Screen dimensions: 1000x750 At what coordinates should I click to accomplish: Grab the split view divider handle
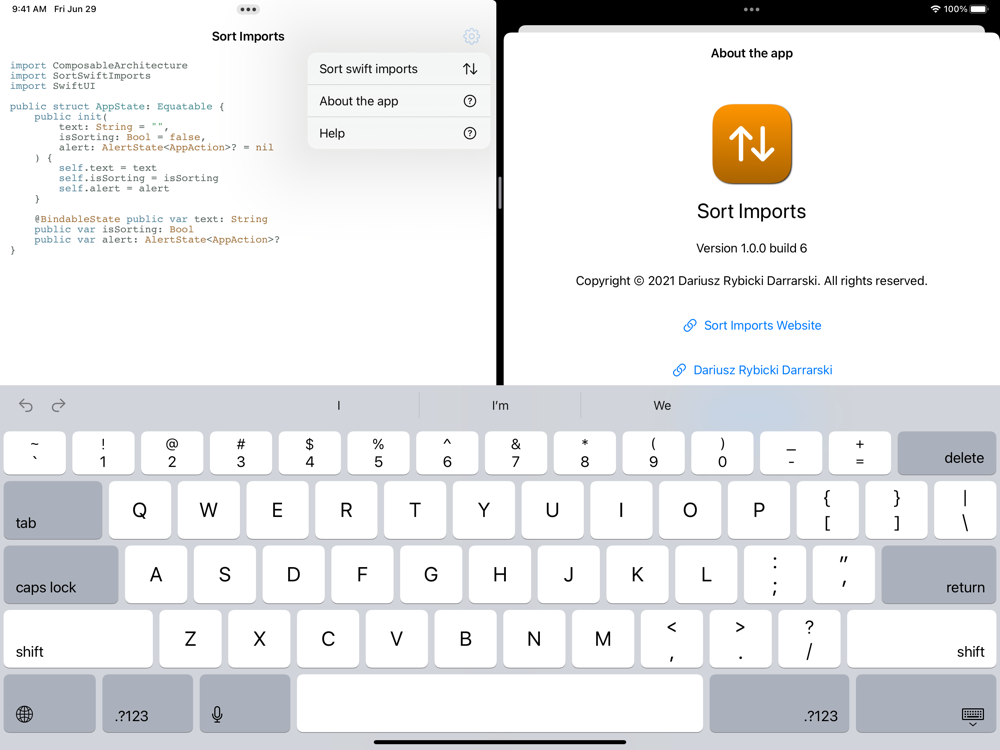[x=500, y=193]
